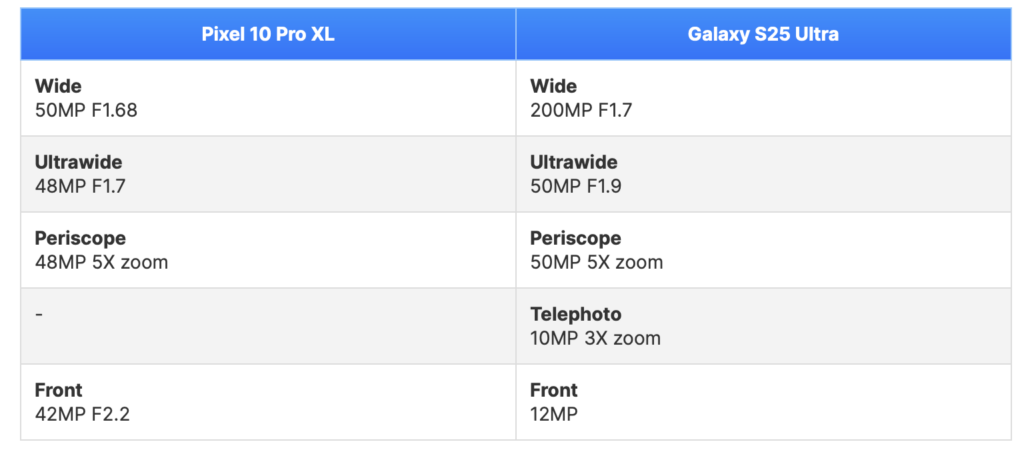Viewport: 1024px width, 452px height.
Task: Select the Pixel Front 42MP F2.2 cell
Action: (268, 402)
